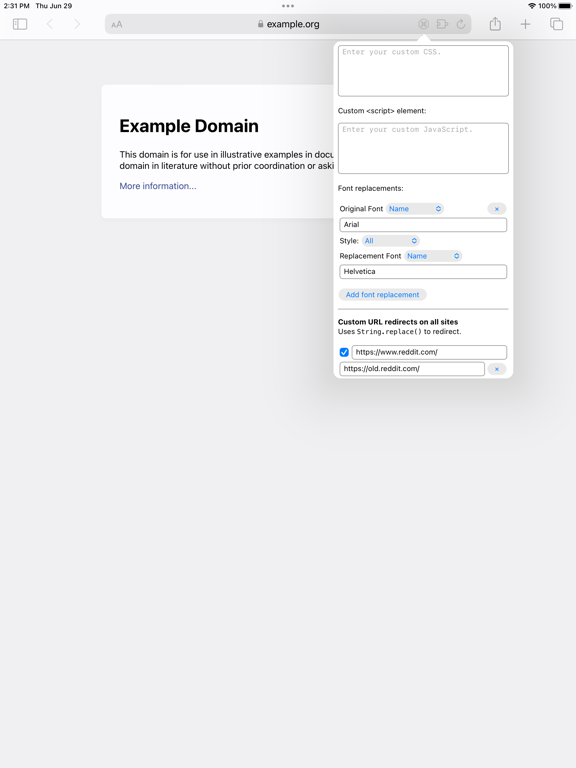
Task: Edit the Arial original font field
Action: pyautogui.click(x=423, y=225)
